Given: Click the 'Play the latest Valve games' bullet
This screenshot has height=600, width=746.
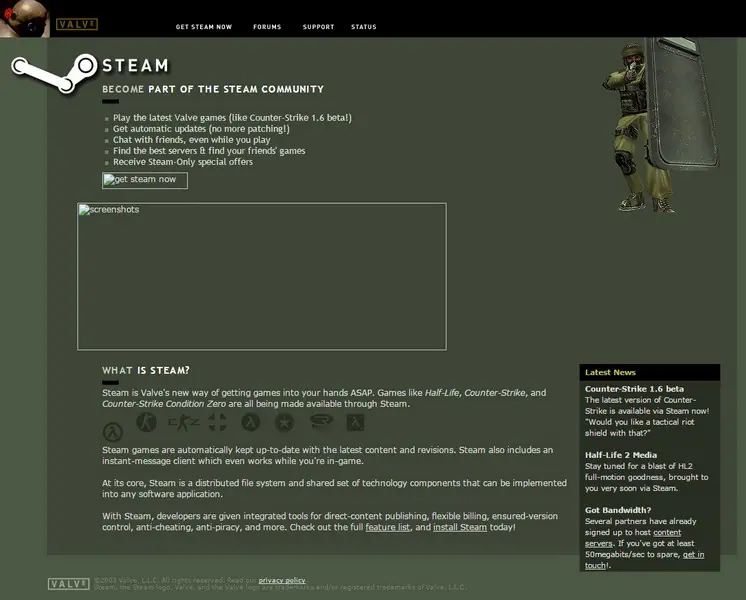Looking at the screenshot, I should (x=232, y=118).
